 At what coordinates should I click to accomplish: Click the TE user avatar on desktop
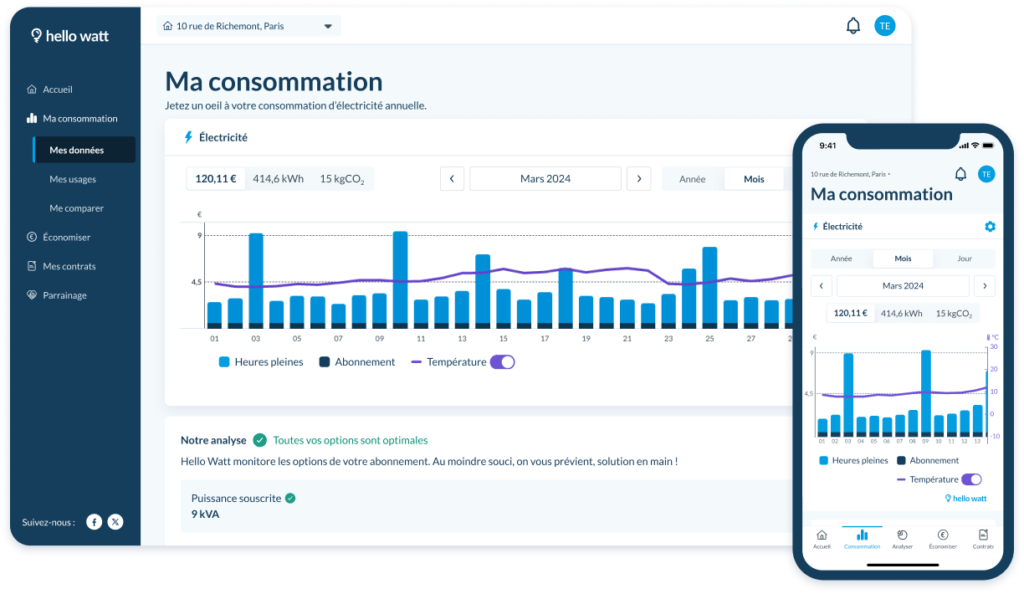click(884, 26)
